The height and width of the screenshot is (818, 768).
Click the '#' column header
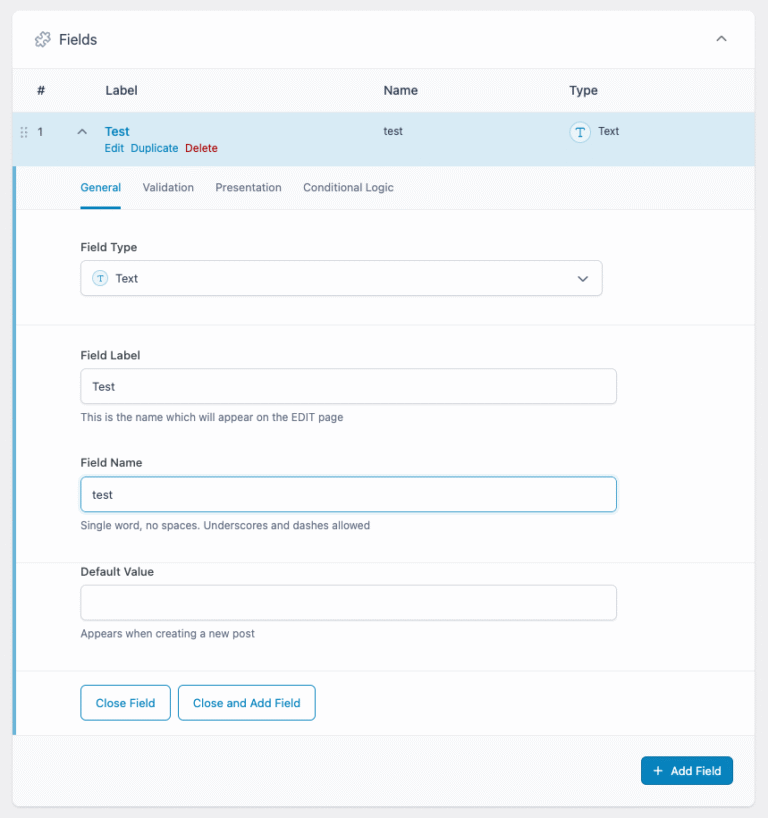point(41,90)
